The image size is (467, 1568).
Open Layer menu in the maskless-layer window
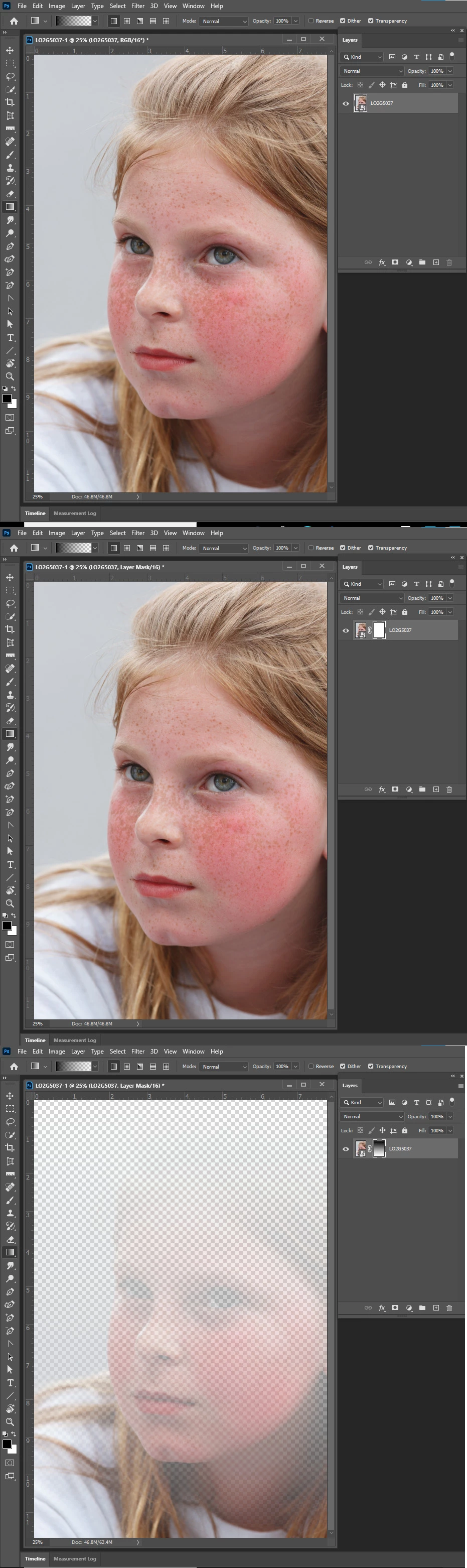tap(78, 6)
